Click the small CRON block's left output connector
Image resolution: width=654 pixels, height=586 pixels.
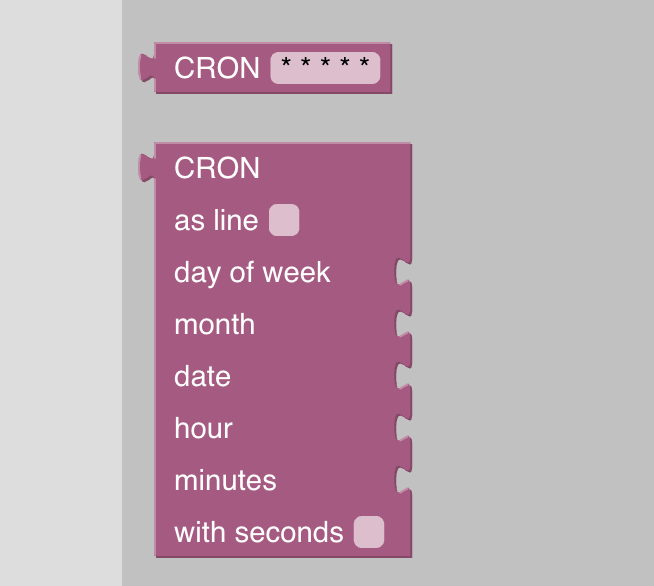tap(147, 67)
